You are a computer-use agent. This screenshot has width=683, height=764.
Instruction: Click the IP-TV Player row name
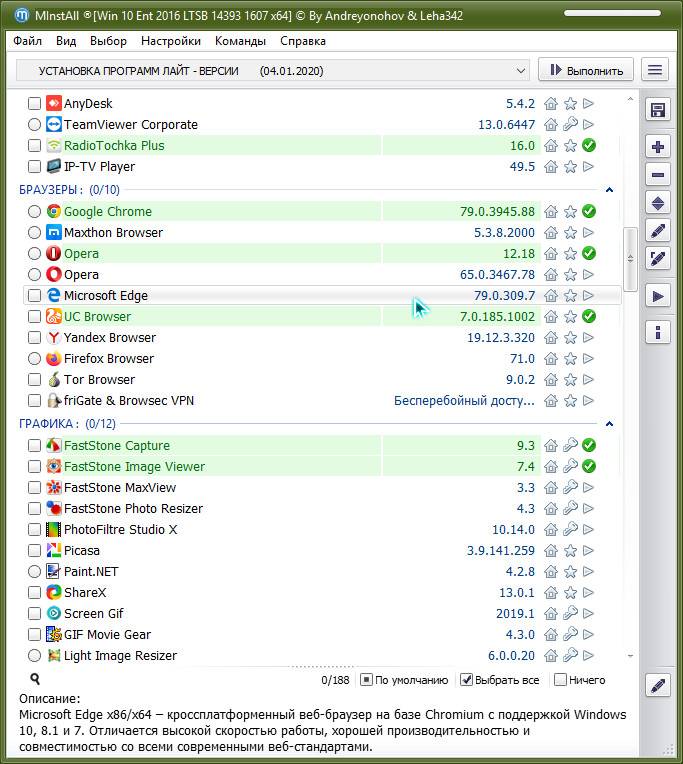pos(99,167)
